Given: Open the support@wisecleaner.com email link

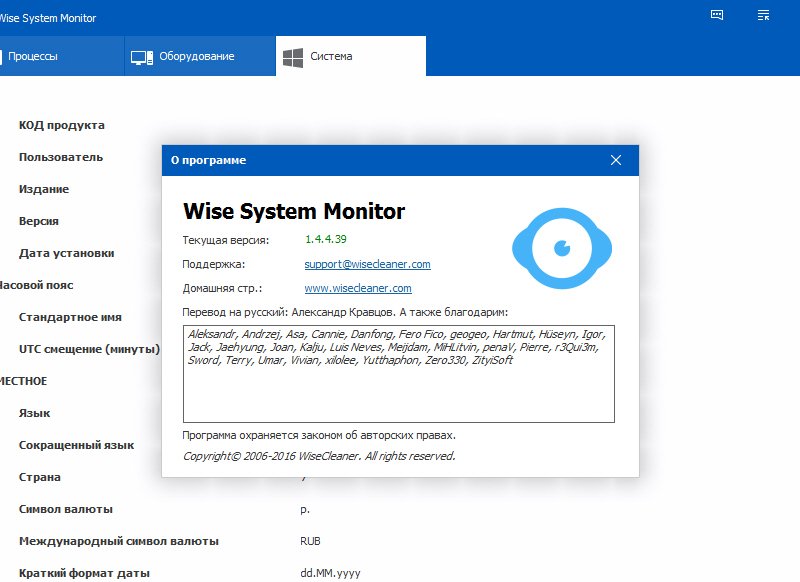Looking at the screenshot, I should point(367,264).
